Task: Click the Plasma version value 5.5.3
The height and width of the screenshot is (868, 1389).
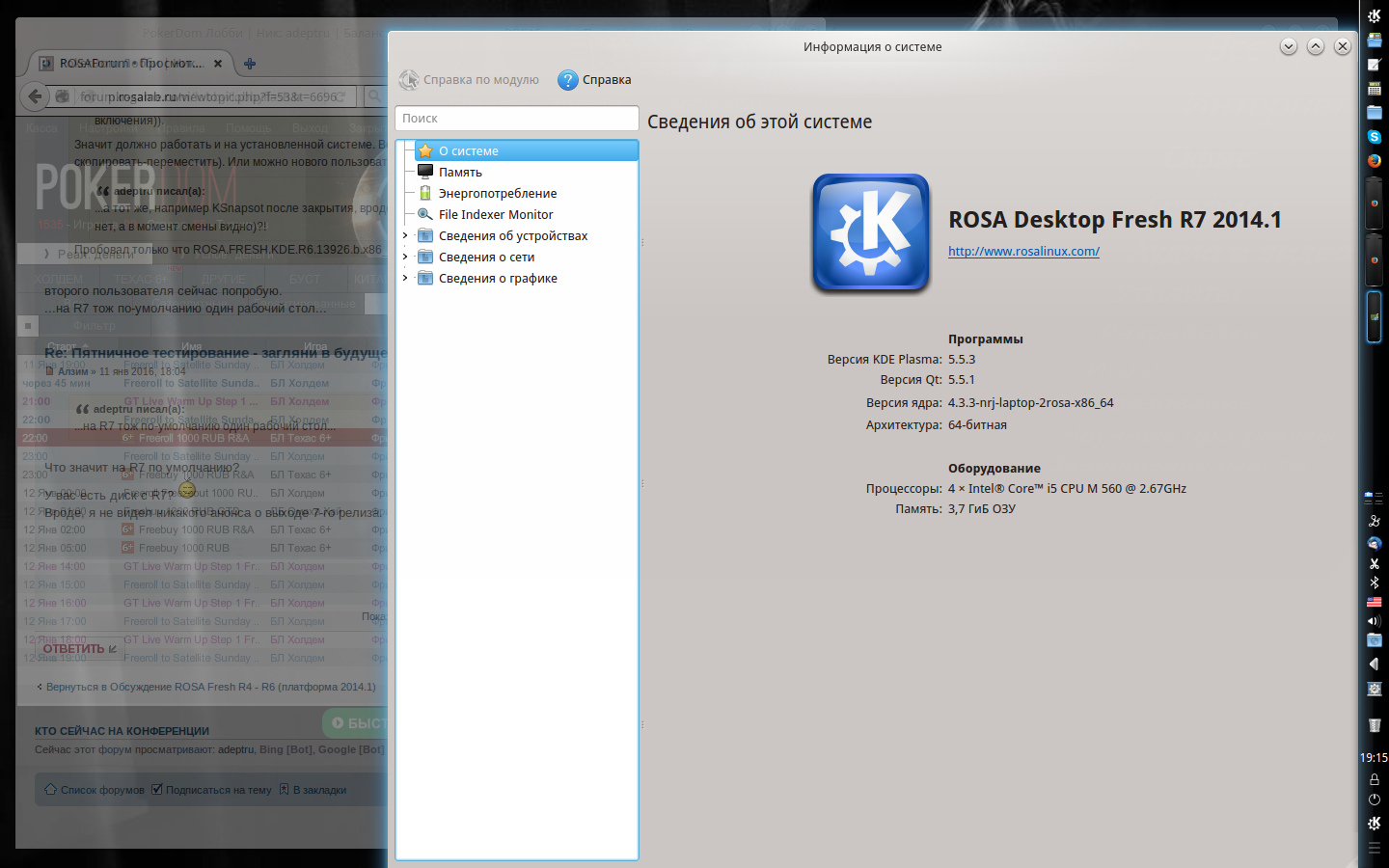Action: 962,360
